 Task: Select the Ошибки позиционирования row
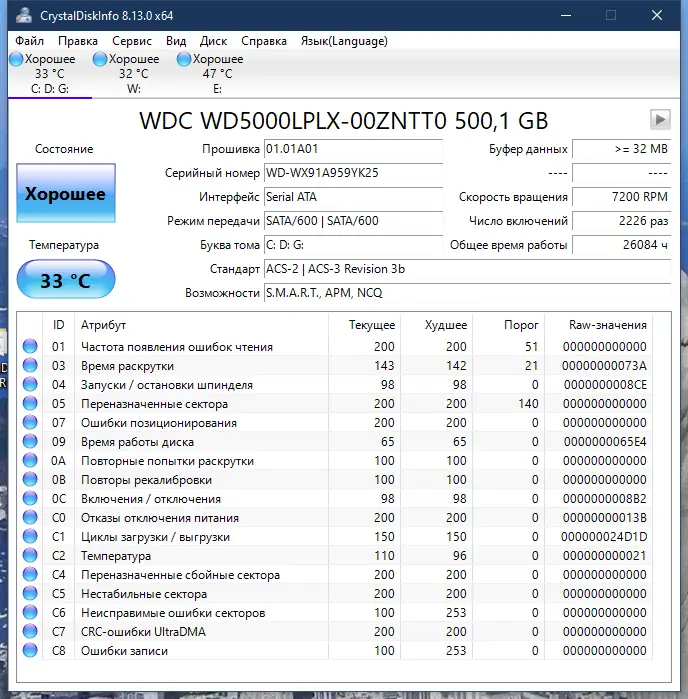pos(334,423)
